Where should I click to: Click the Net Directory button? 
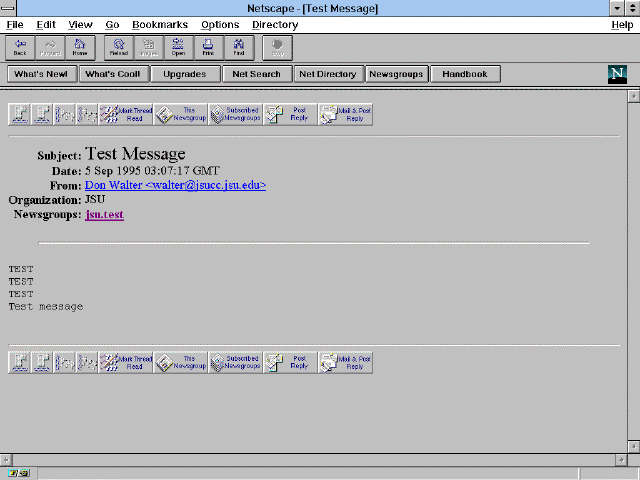point(328,74)
